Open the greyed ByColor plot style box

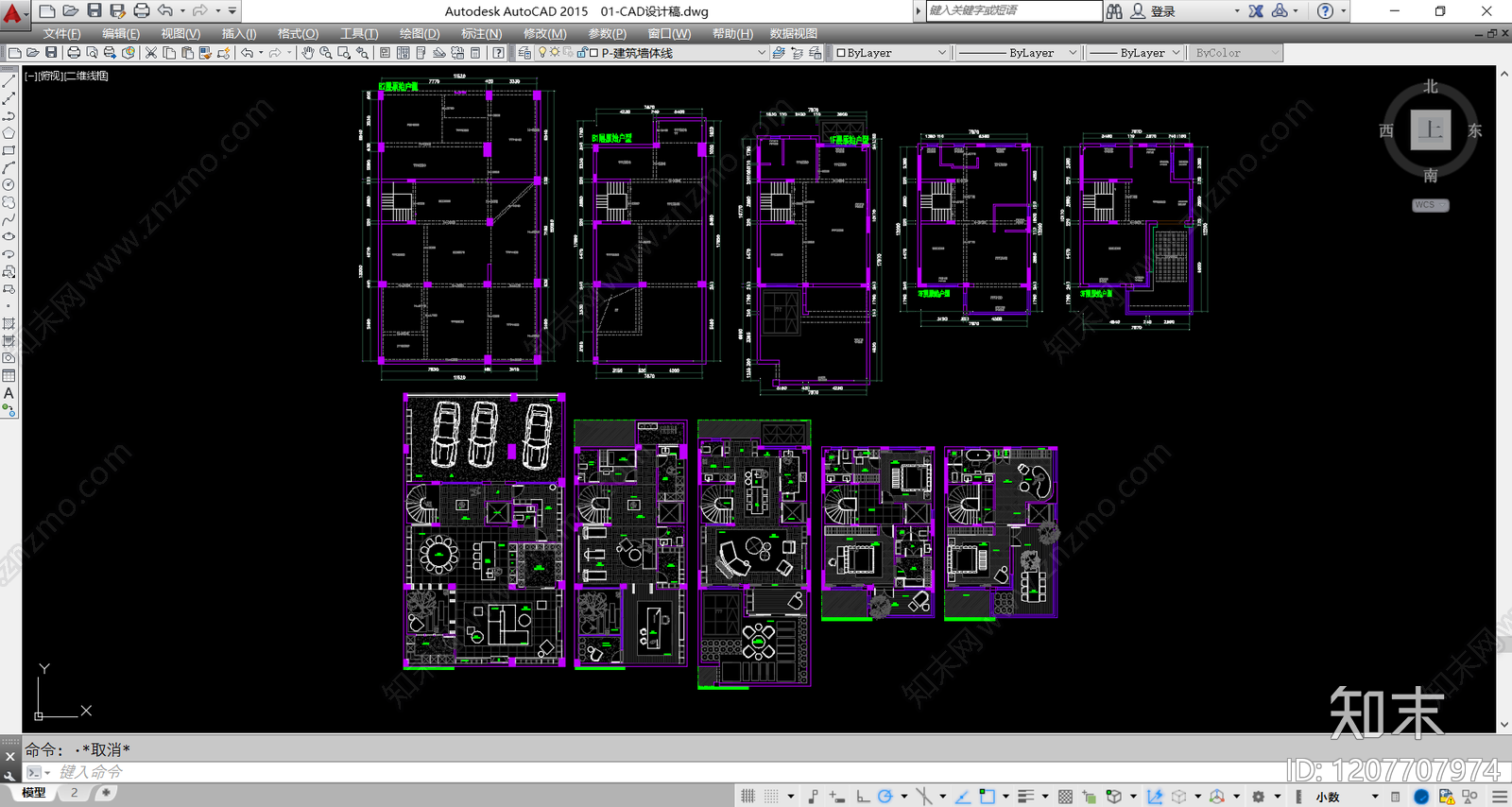pos(1235,53)
